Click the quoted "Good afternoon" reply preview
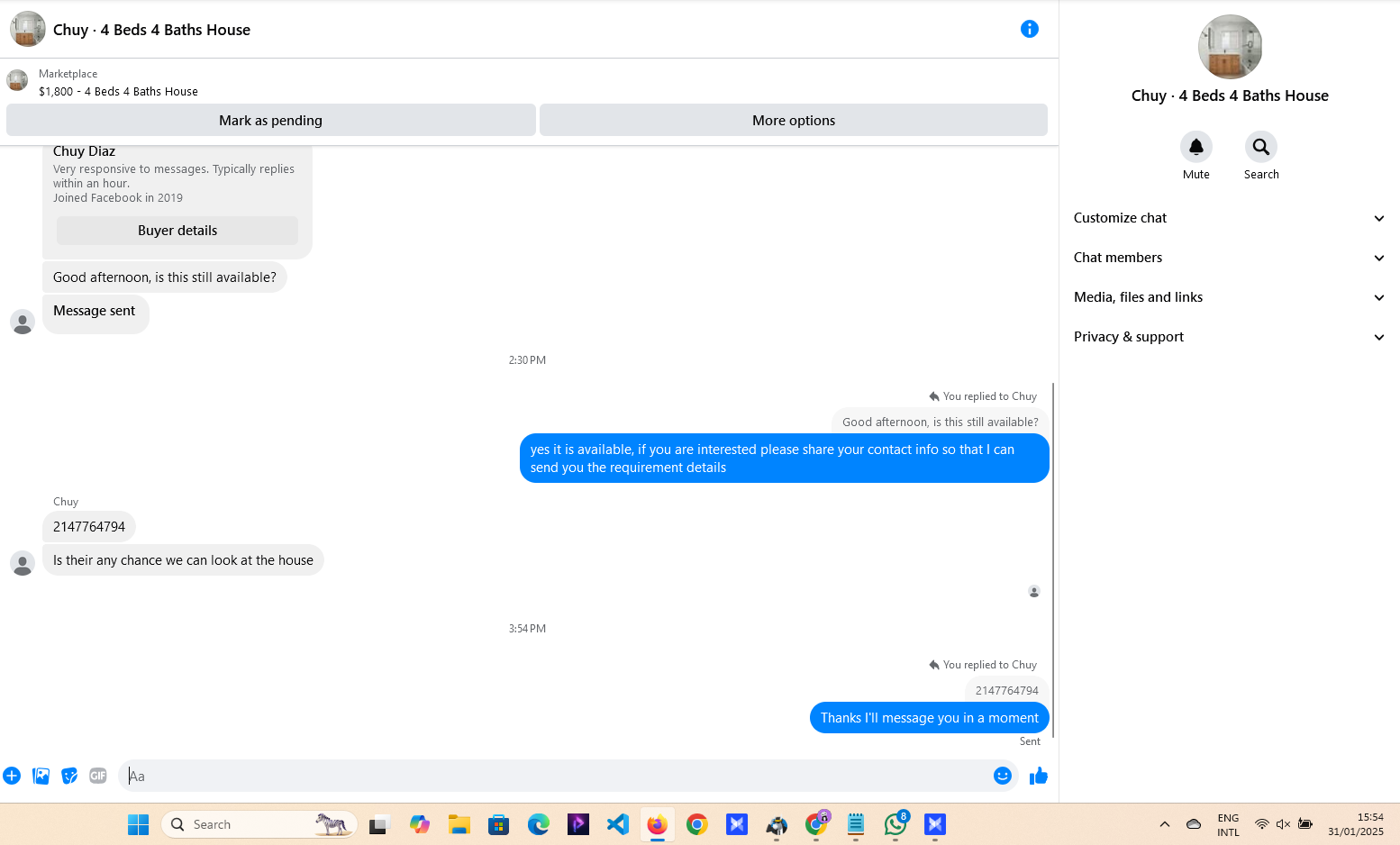1400x845 pixels. pyautogui.click(x=940, y=422)
